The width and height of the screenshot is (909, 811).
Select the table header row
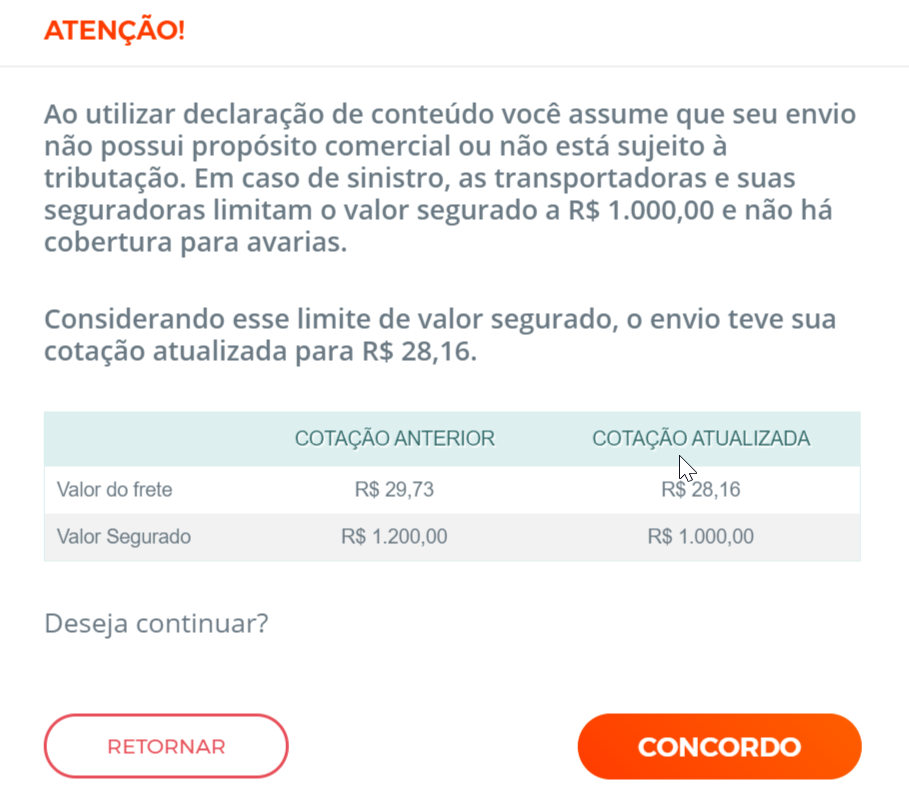452,438
